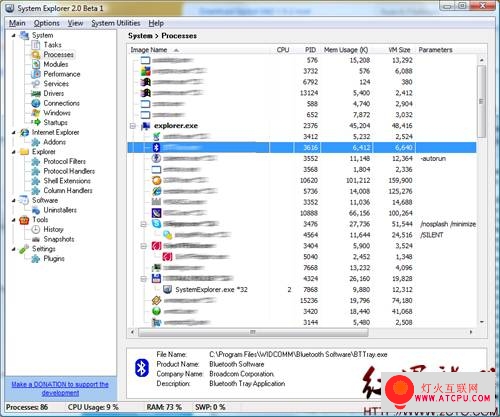Sort by VM Size column header

(x=393, y=50)
